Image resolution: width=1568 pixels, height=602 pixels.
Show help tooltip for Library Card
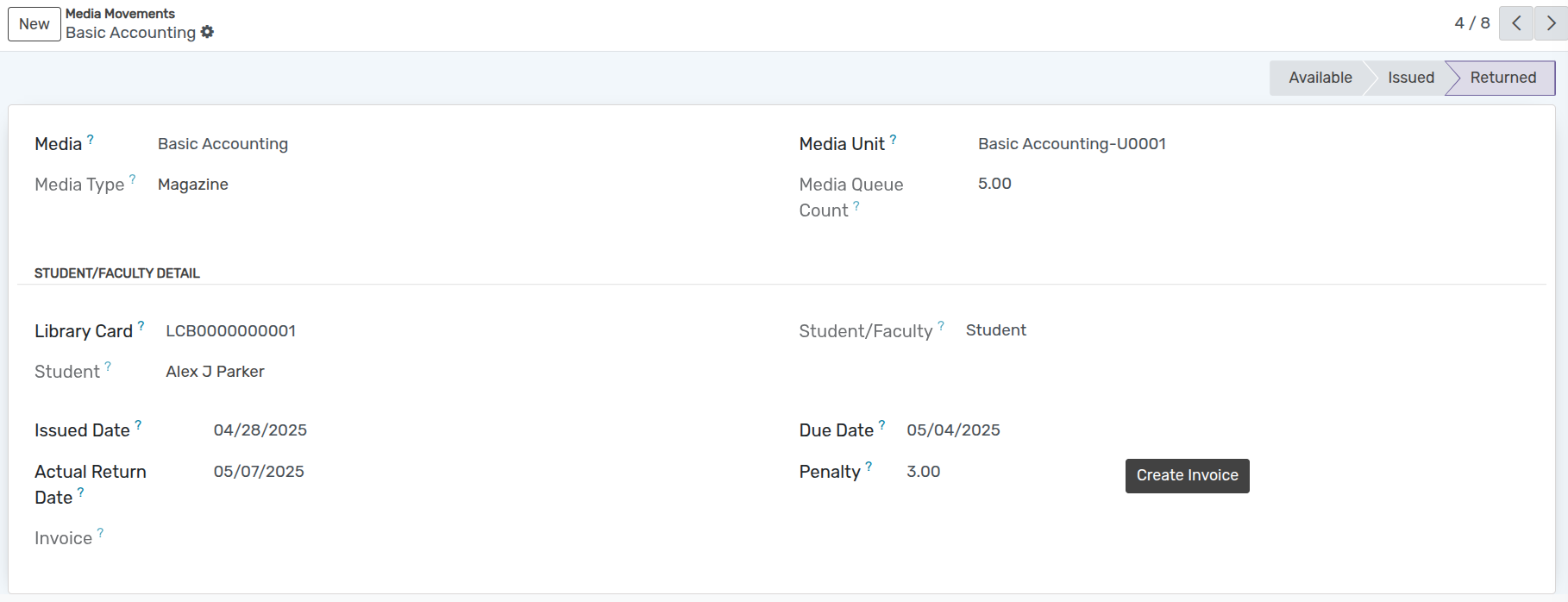click(x=141, y=326)
